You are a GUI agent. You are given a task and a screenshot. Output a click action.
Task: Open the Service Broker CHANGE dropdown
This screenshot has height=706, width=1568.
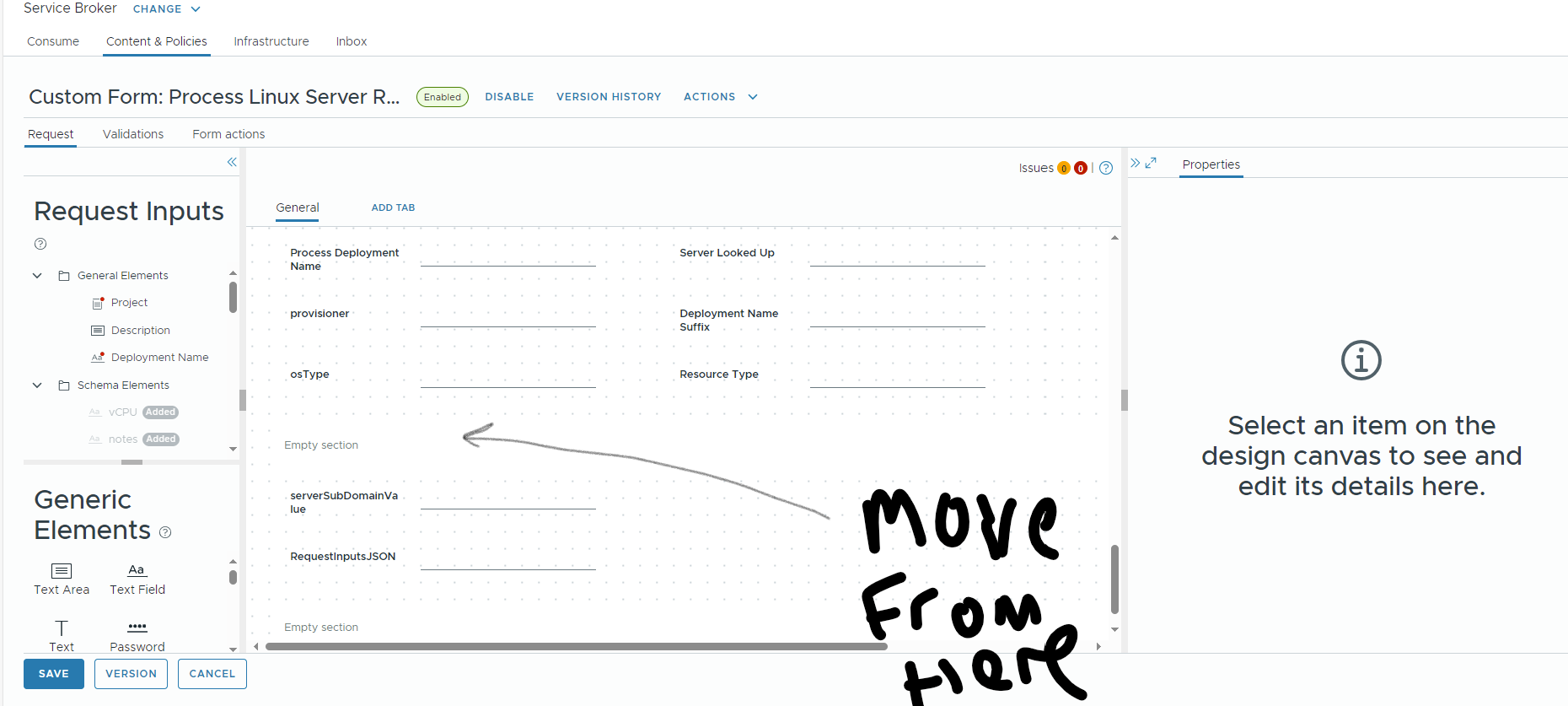(x=167, y=8)
